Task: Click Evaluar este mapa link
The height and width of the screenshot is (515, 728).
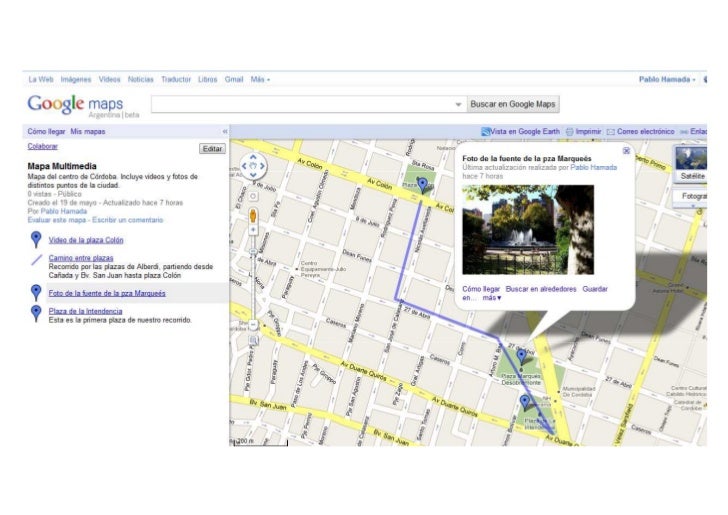Action: pyautogui.click(x=58, y=220)
